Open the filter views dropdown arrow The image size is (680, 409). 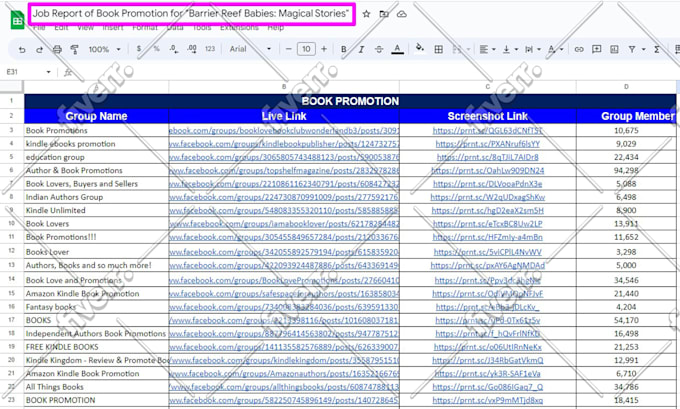644,49
